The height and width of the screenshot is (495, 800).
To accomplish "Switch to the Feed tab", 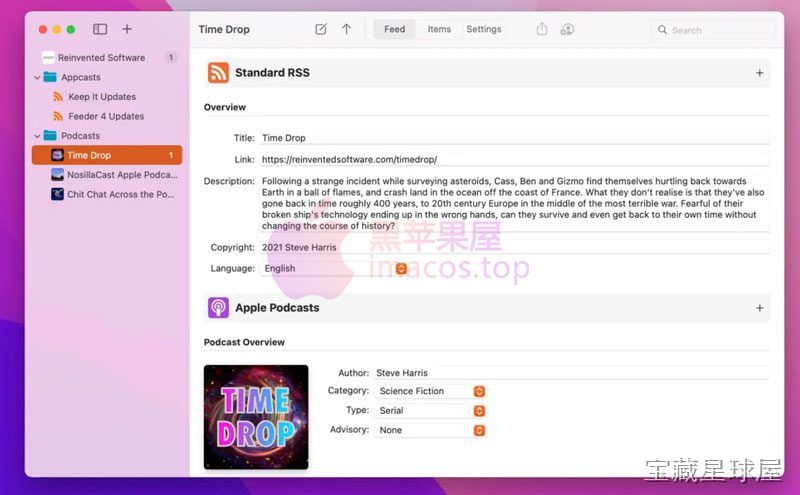I will 394,29.
